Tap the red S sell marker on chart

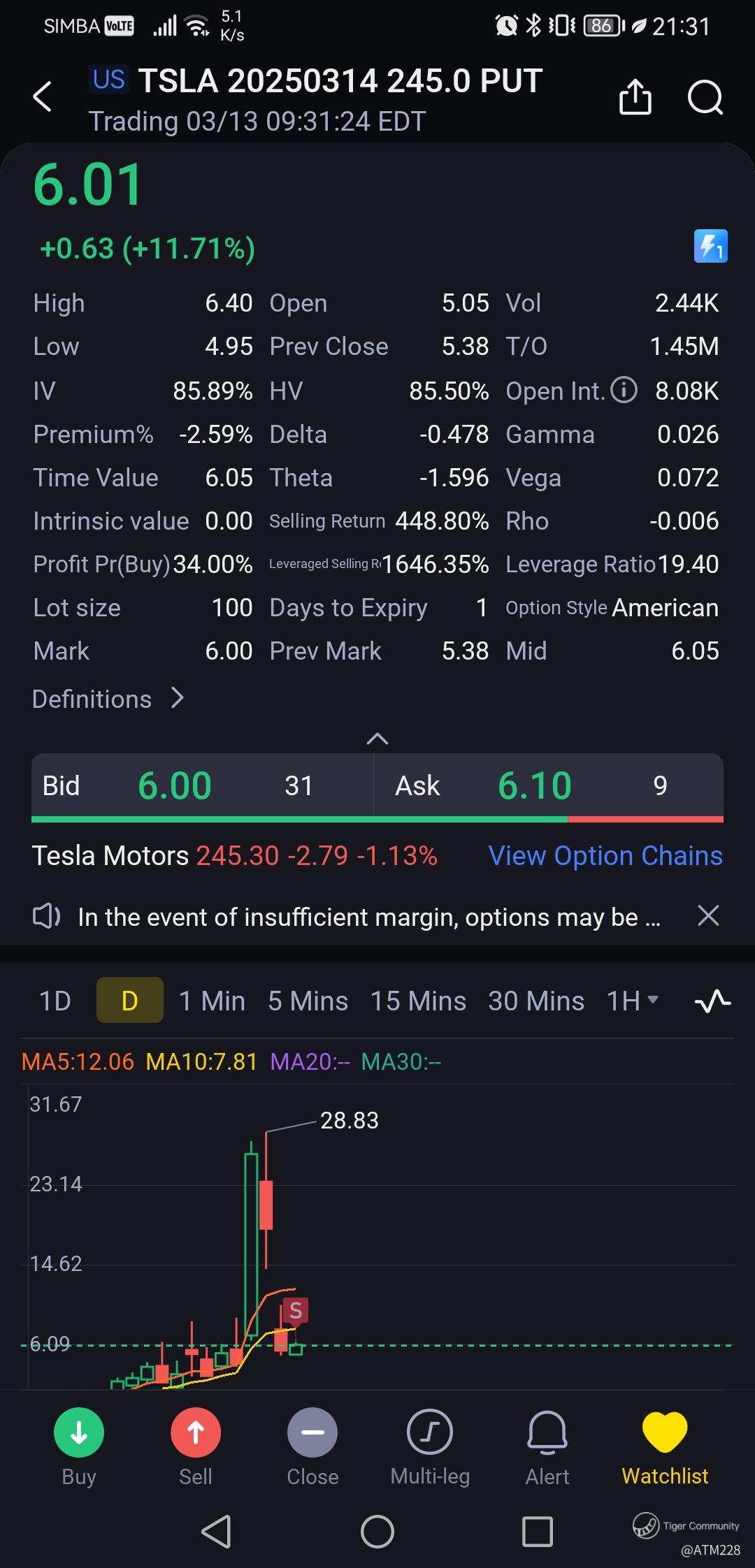(x=296, y=1311)
